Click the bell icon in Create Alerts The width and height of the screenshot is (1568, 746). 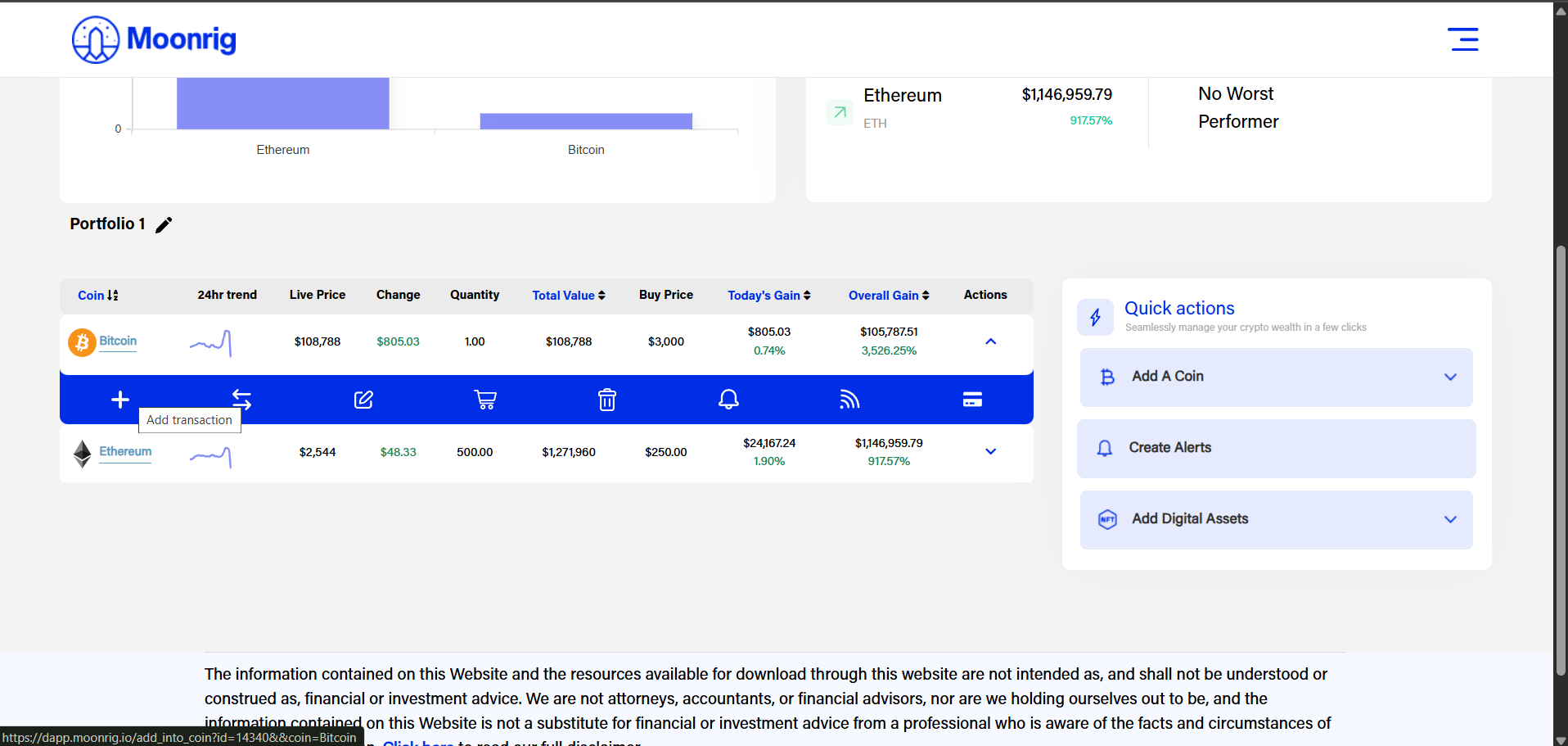[x=1105, y=448]
